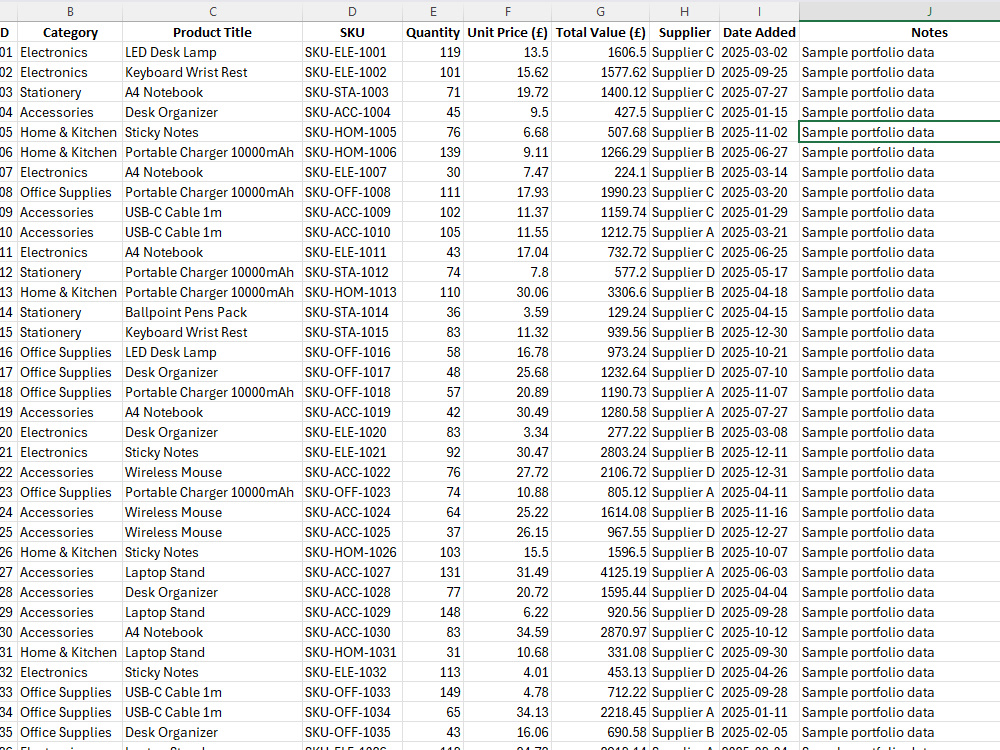Click the Quantity header cell
Viewport: 1000px width, 750px height.
433,33
